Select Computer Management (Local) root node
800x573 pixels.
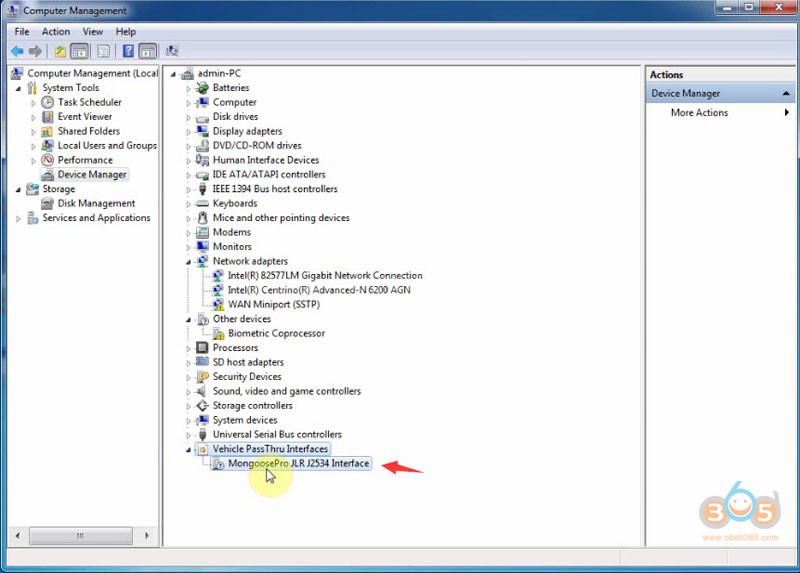click(x=92, y=73)
